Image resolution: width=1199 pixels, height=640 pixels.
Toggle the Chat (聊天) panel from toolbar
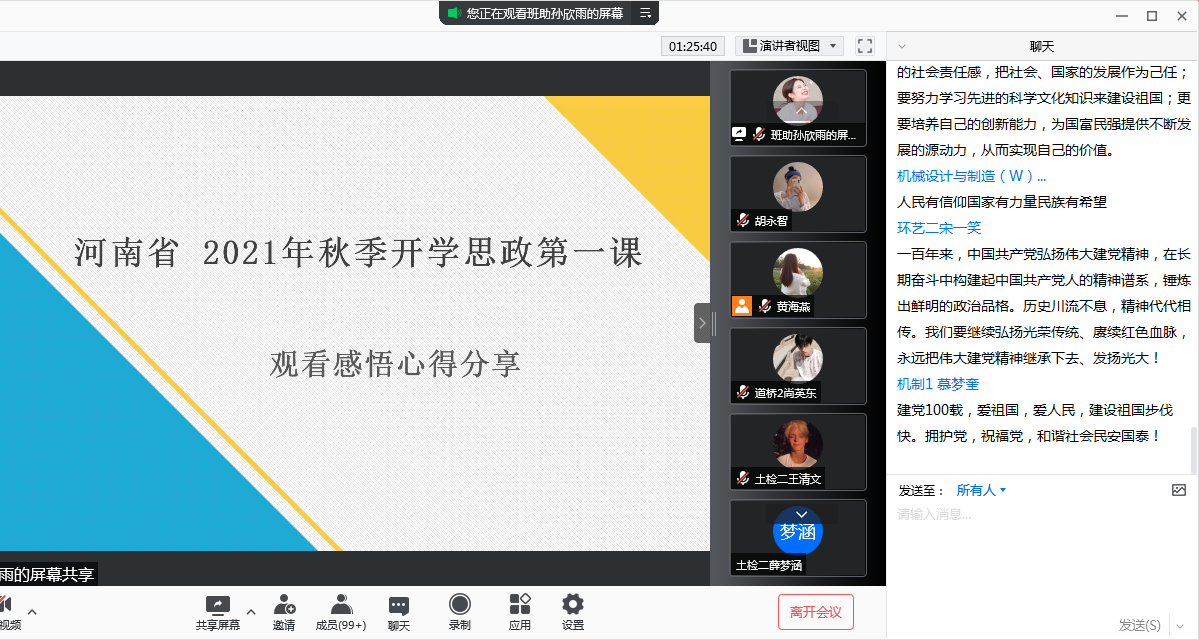(399, 612)
